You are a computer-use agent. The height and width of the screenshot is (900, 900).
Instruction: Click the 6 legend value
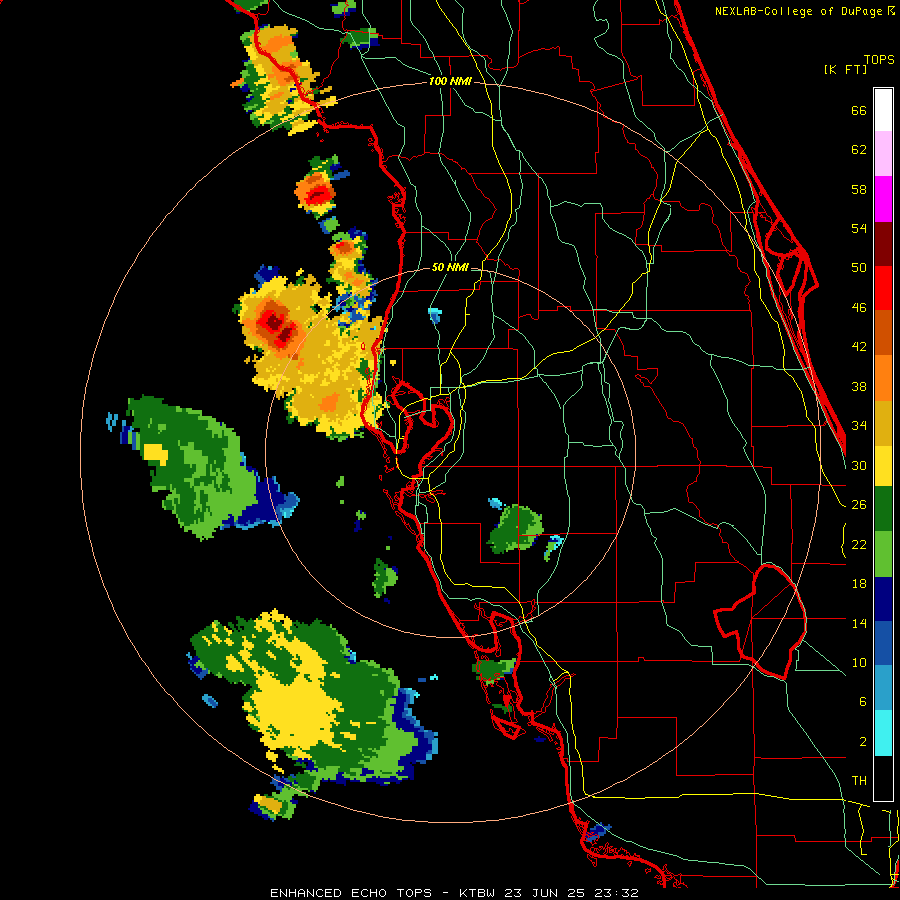click(862, 701)
